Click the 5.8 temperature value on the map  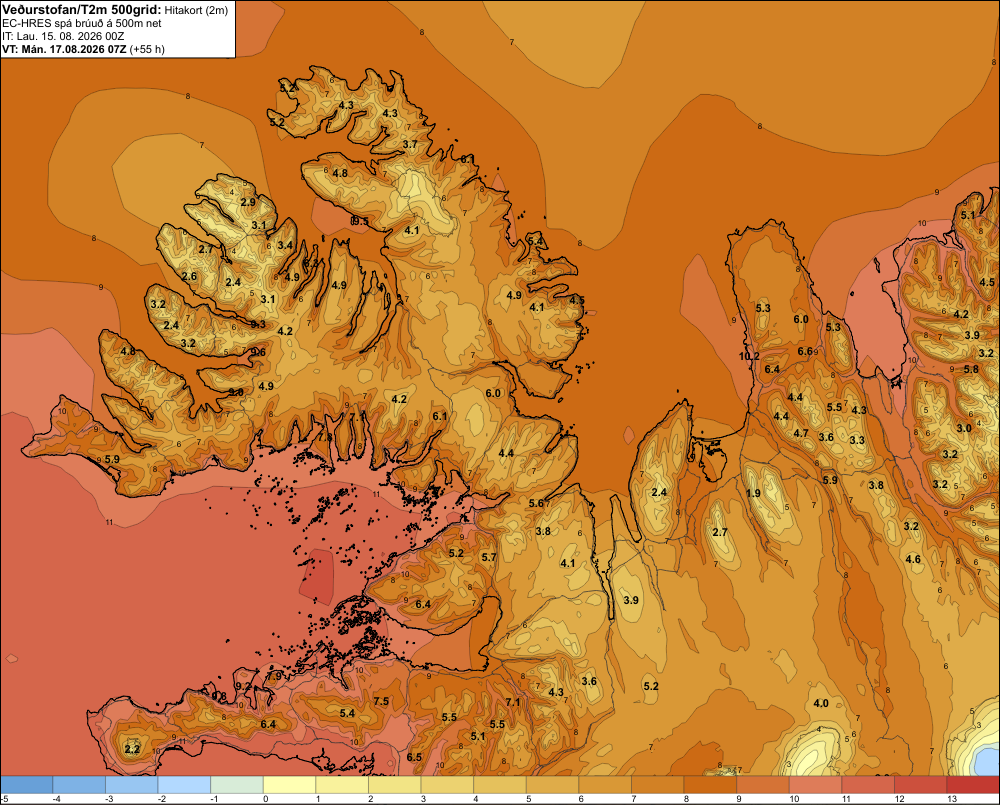[971, 369]
